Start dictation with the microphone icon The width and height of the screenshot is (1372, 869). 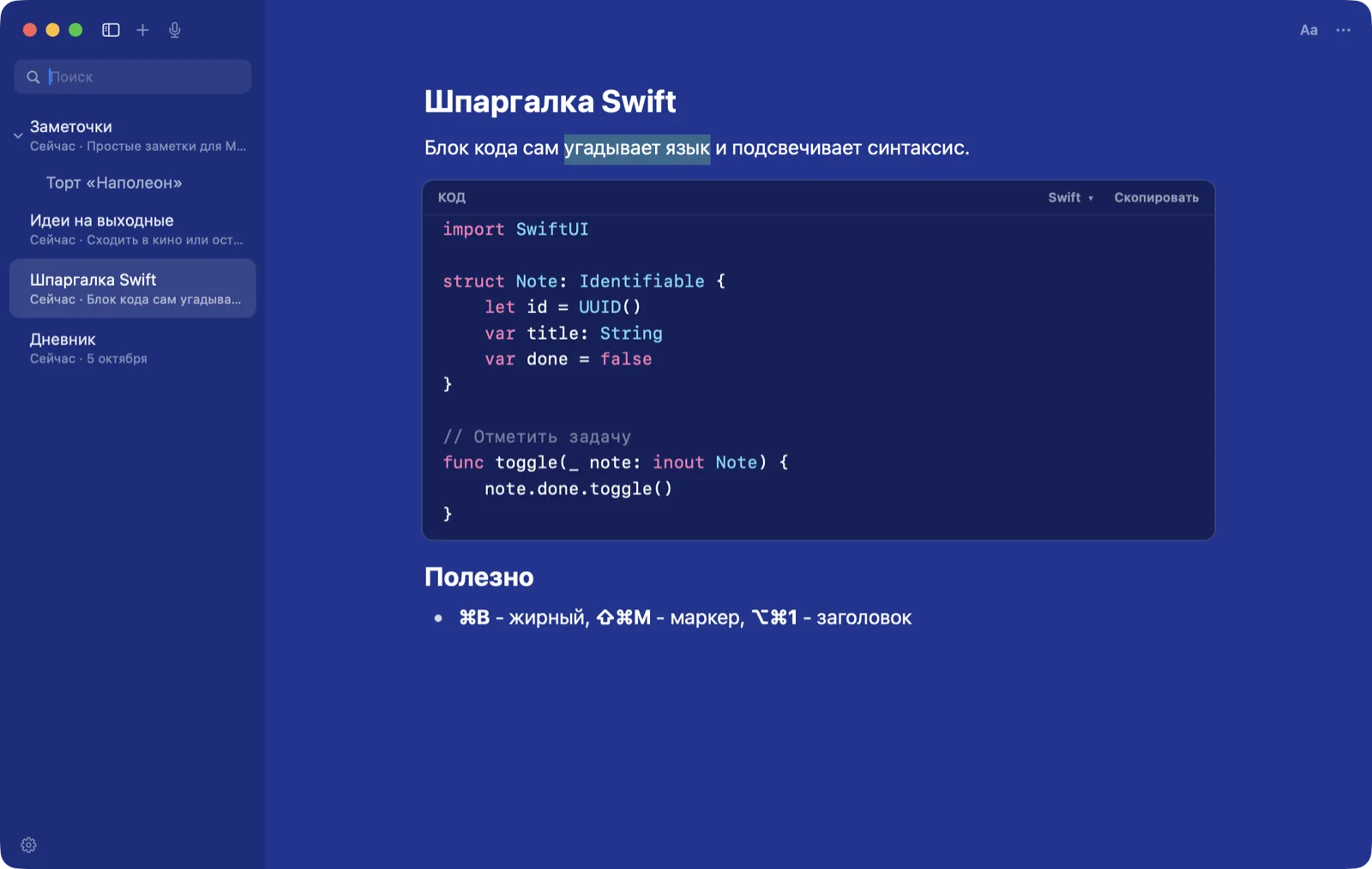(x=175, y=30)
